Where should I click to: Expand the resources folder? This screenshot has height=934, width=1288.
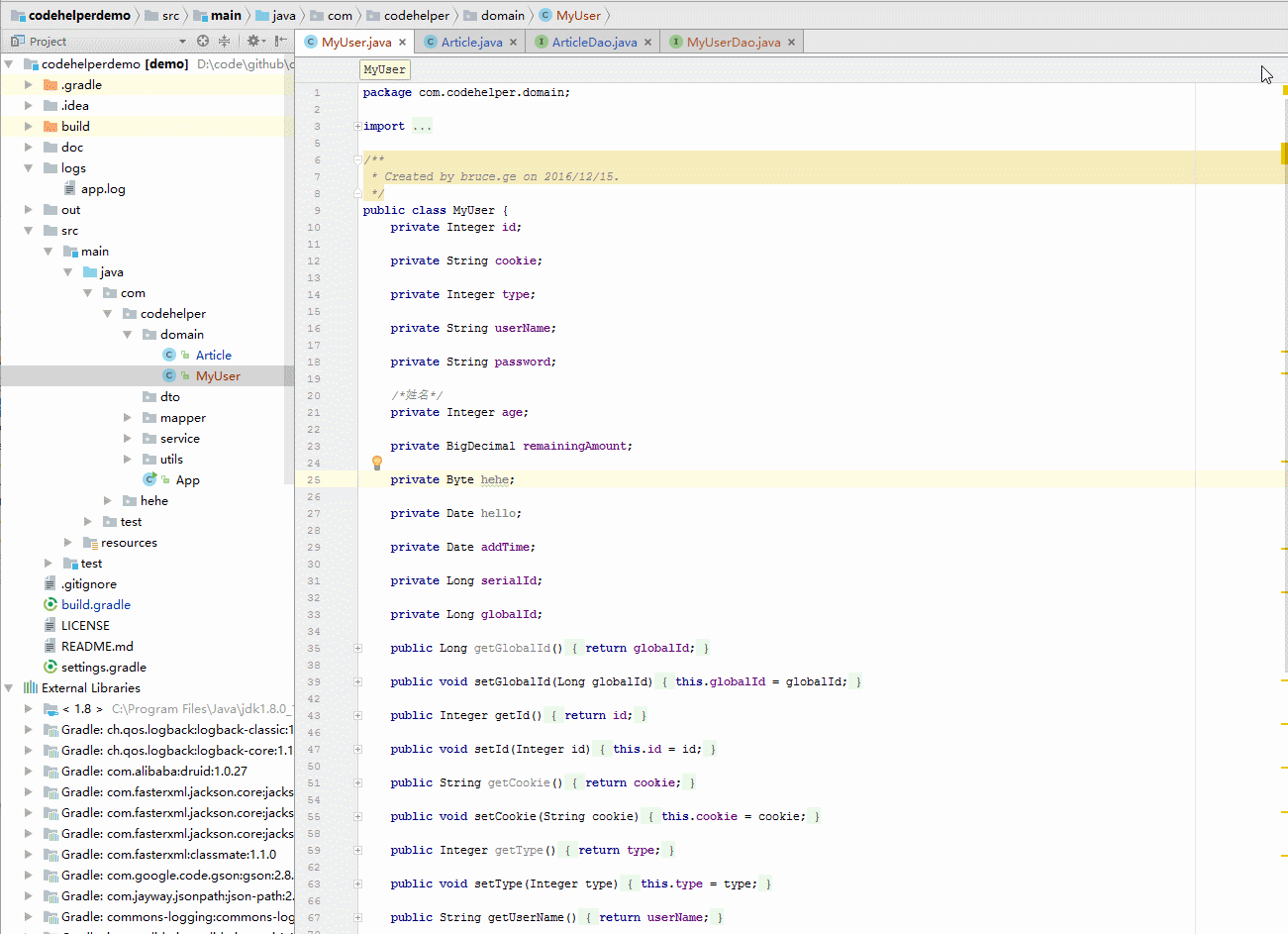click(67, 542)
